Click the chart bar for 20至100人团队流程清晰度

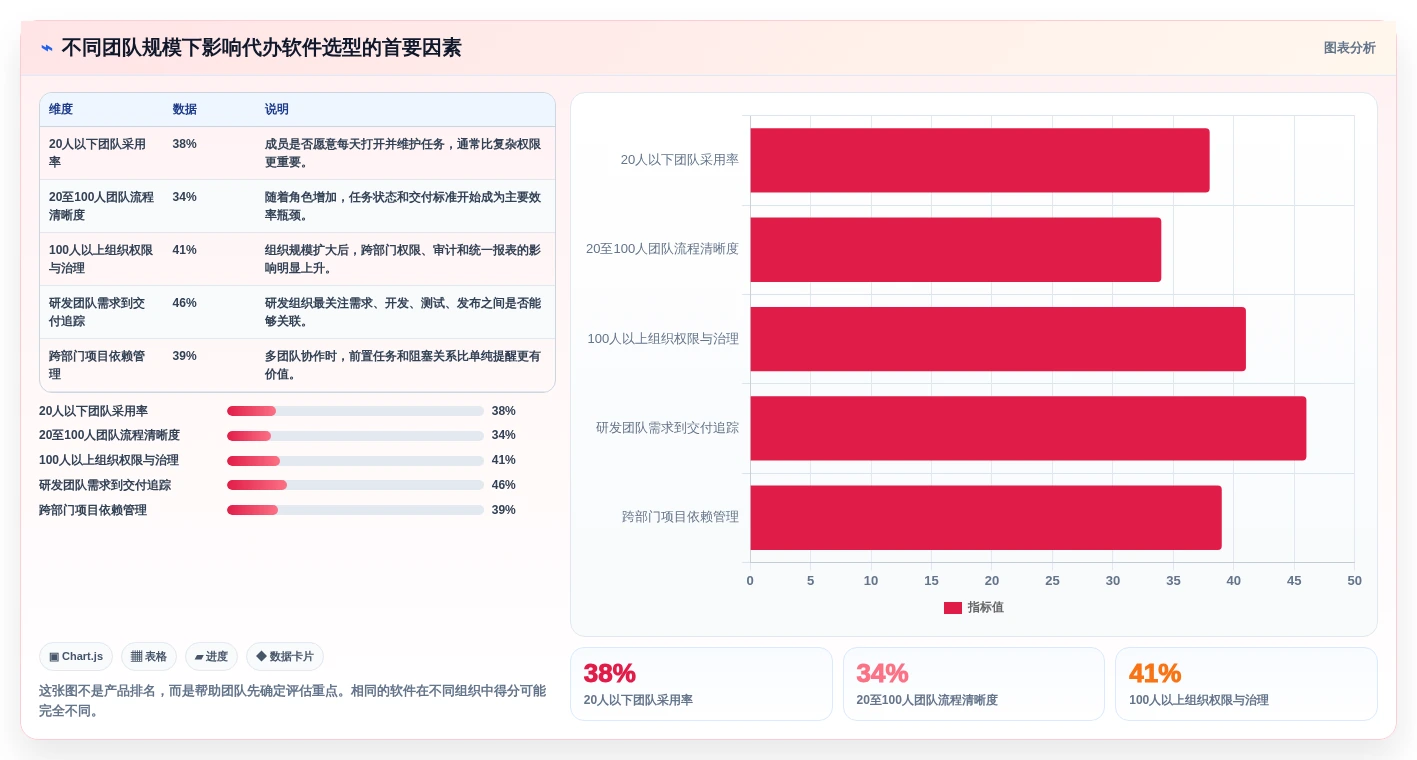(956, 249)
